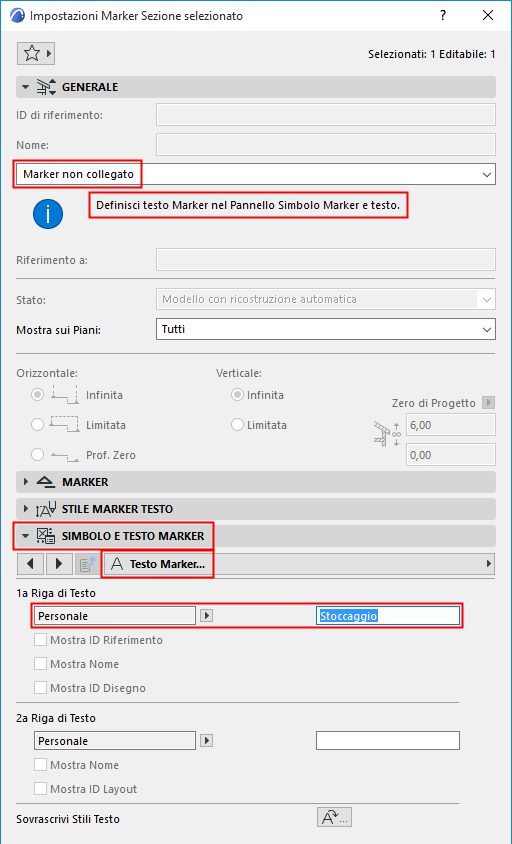The image size is (512, 844).
Task: Click the STILE MARKER TESTO panel icon
Action: [46, 509]
